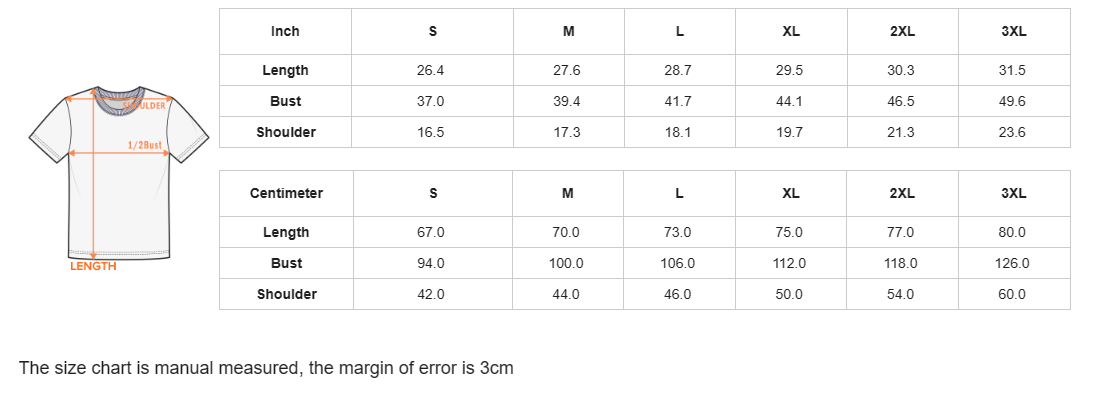This screenshot has width=1100, height=397.
Task: Click the 26.4 length value for size S
Action: coord(431,70)
